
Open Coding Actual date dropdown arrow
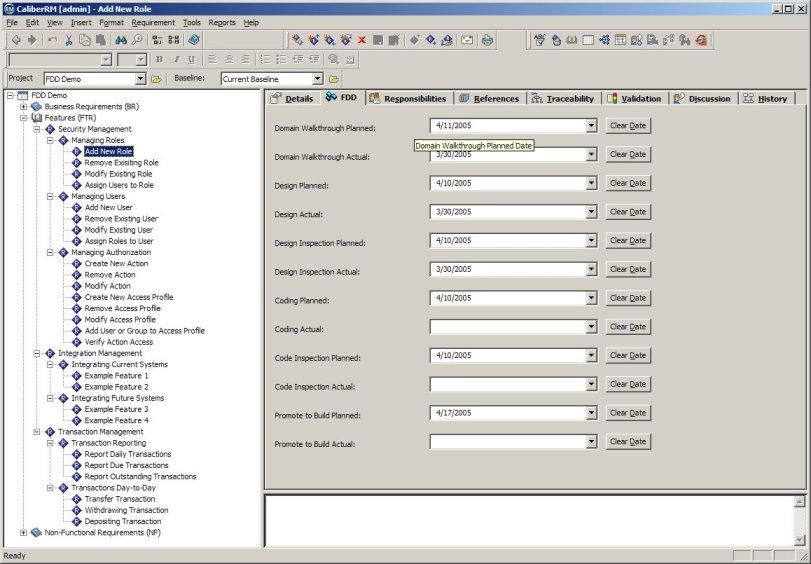tap(591, 327)
